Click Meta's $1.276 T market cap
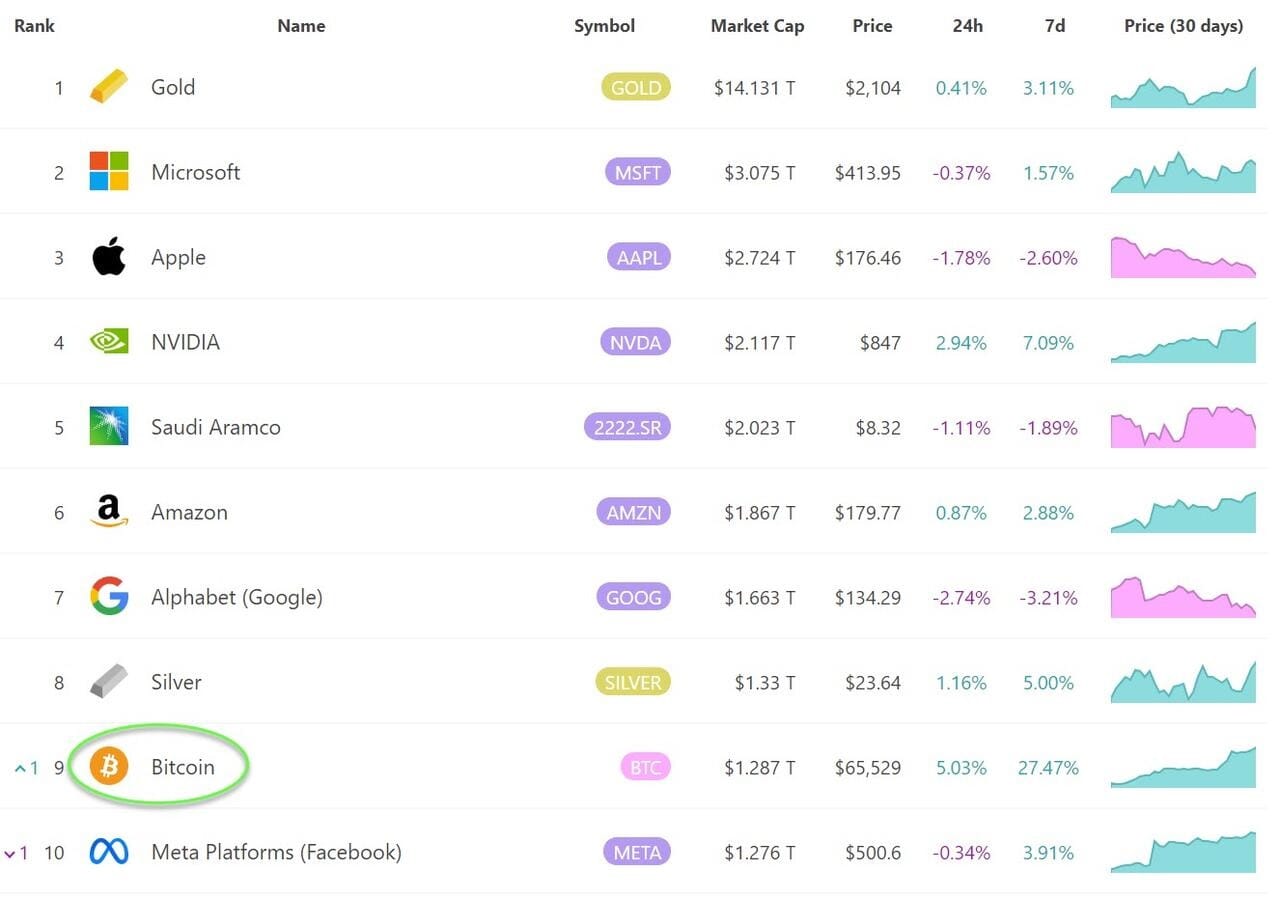Viewport: 1280px width, 899px height. click(760, 853)
